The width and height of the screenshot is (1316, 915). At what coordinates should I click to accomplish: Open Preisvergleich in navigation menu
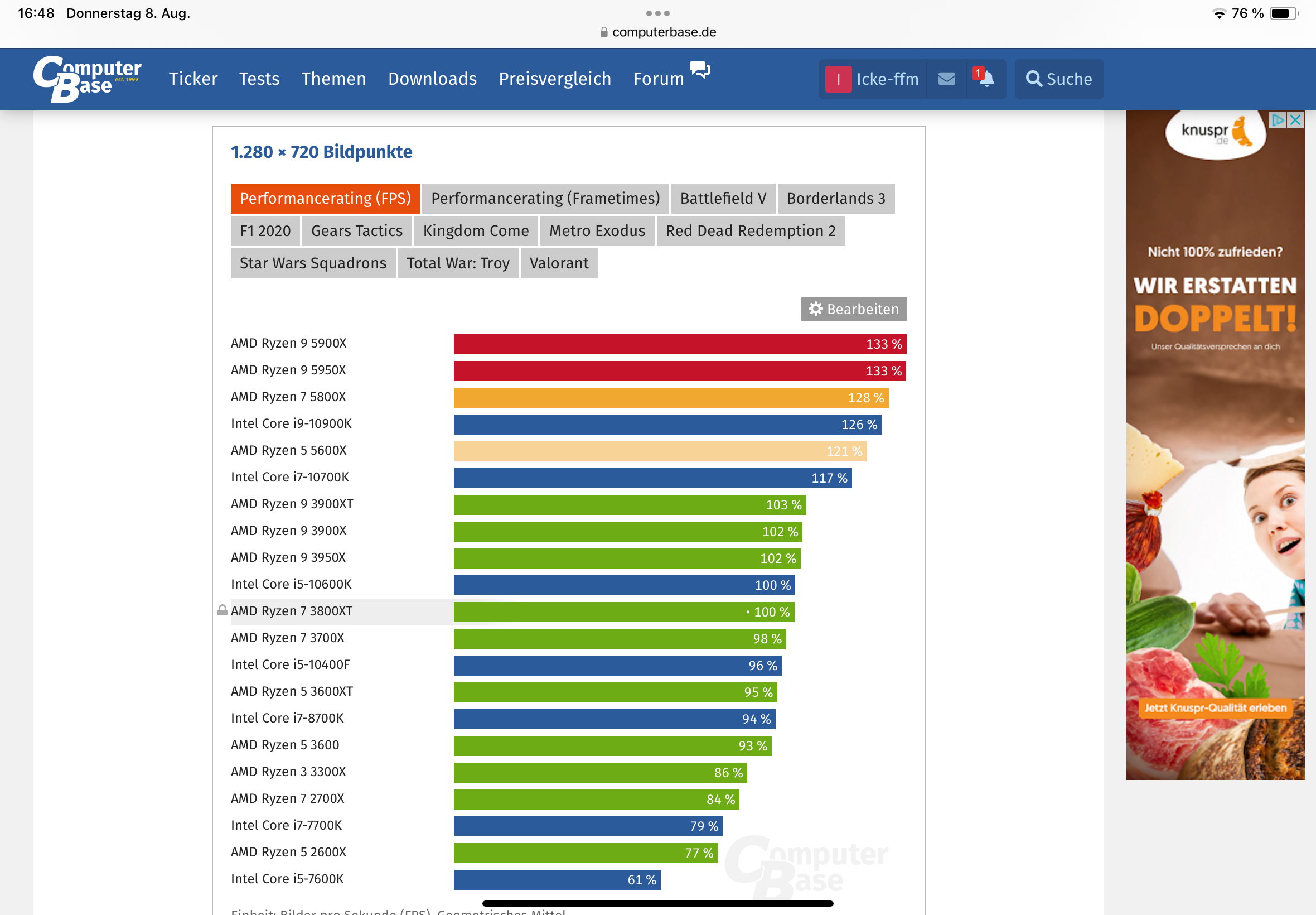coord(555,79)
